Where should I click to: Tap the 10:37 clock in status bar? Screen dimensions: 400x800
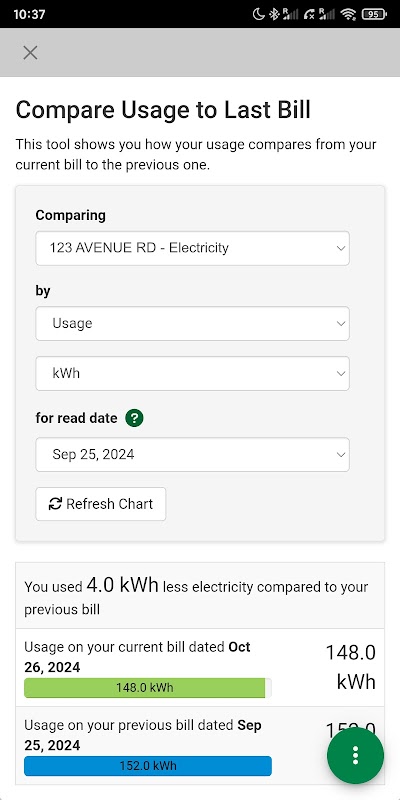29,14
